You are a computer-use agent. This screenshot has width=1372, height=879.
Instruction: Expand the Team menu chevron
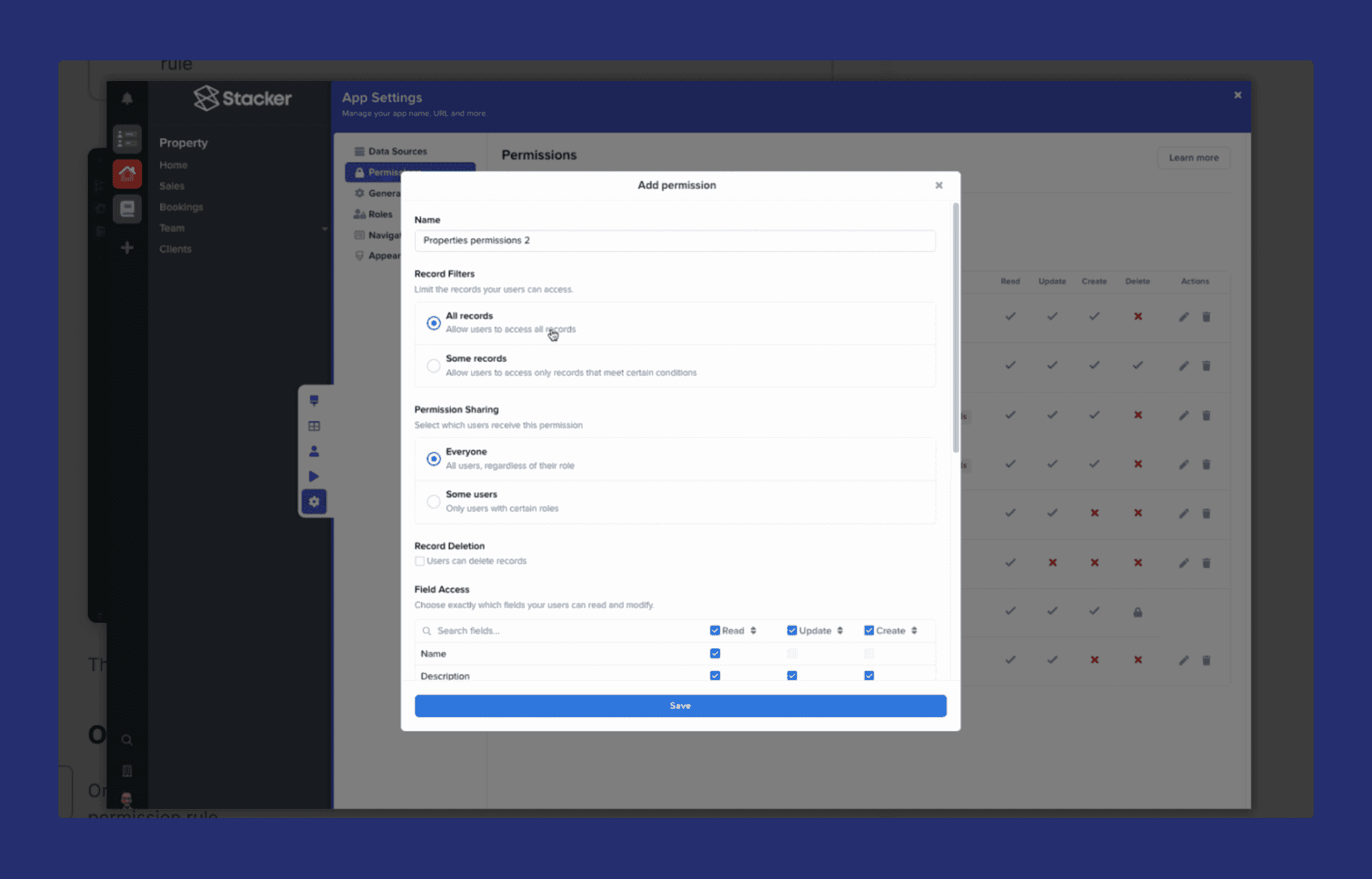[x=325, y=228]
